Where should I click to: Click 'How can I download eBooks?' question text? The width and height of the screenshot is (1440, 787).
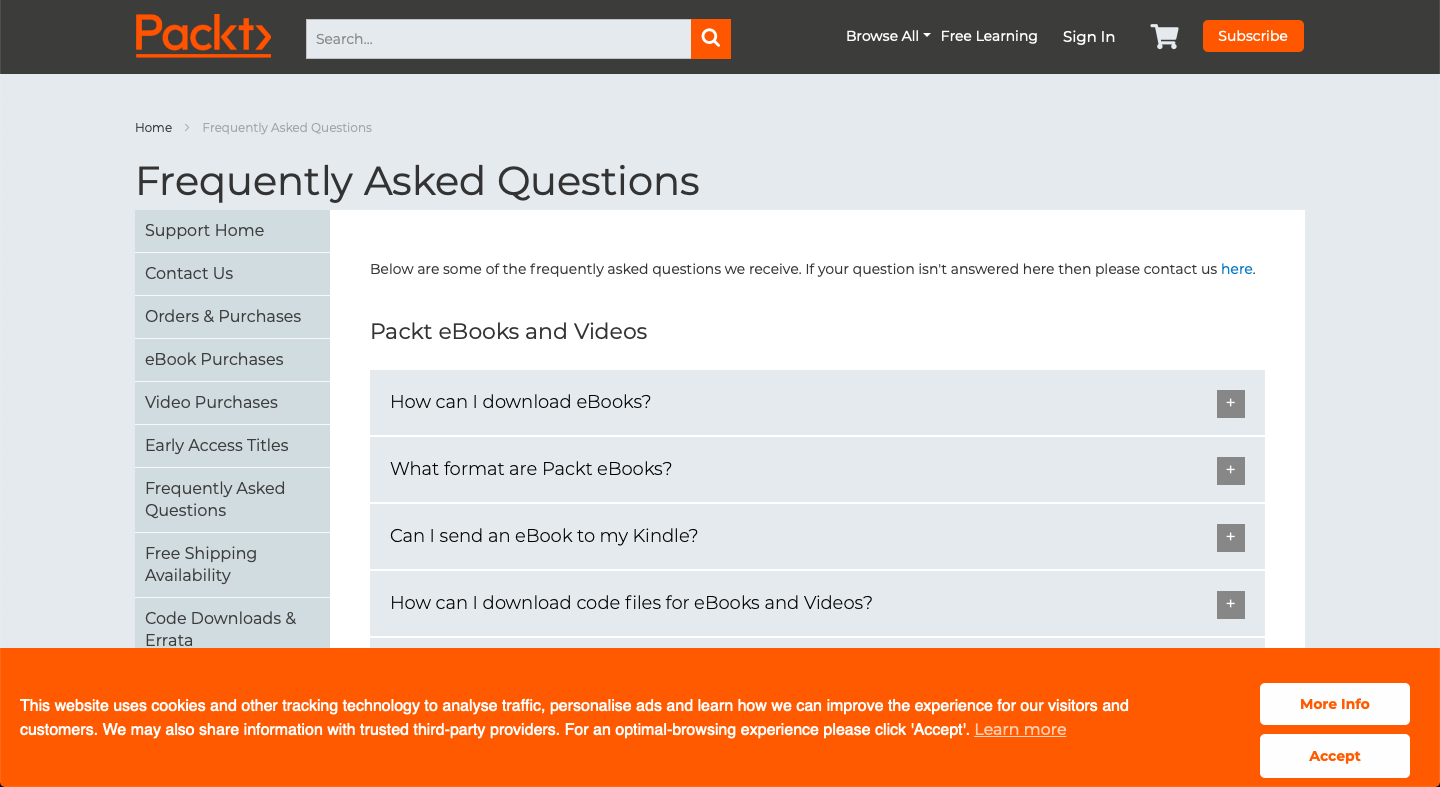pos(520,402)
